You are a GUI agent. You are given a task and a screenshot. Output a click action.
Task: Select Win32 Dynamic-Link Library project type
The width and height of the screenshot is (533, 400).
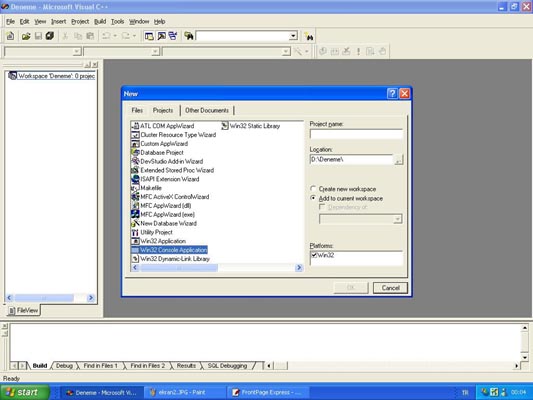coord(171,259)
